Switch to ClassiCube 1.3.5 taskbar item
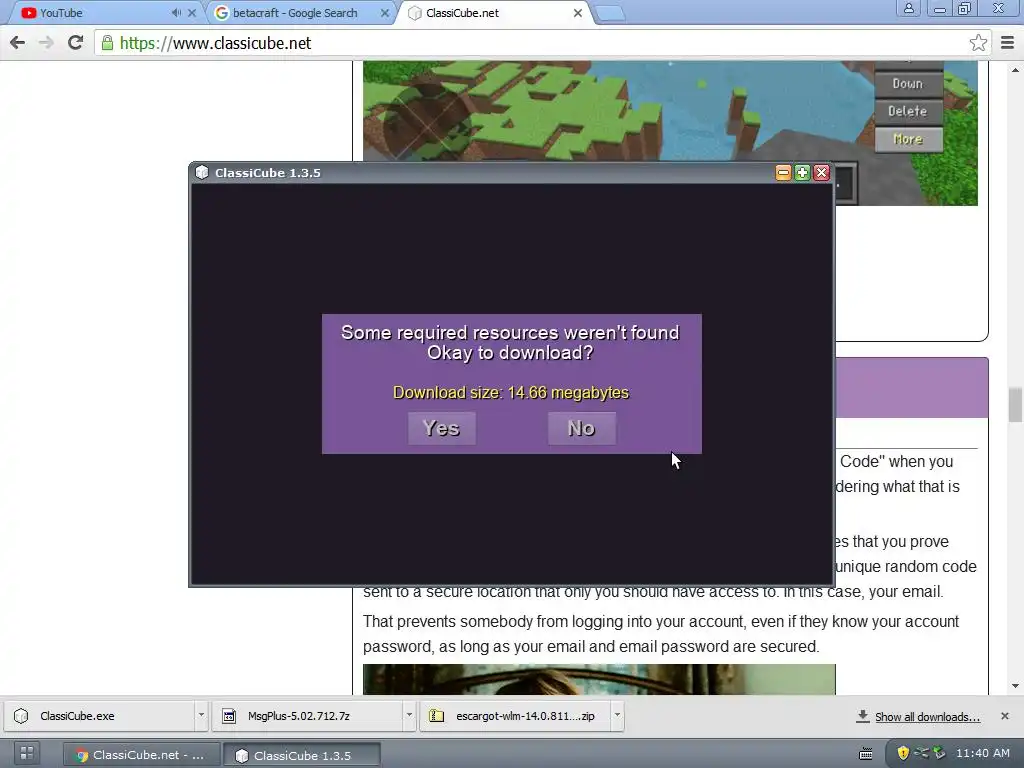Viewport: 1024px width, 768px height. tap(302, 755)
